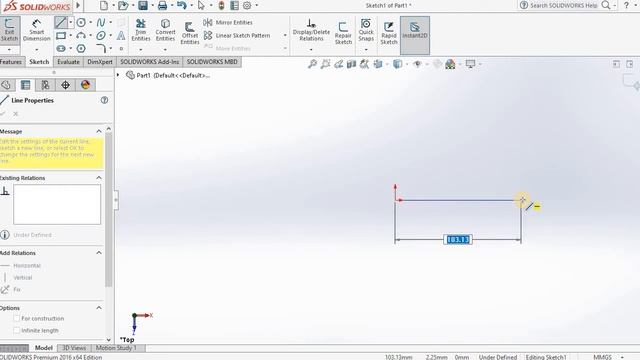Select the Arc sketch tool
Image resolution: width=640 pixels, height=360 pixels.
81,36
